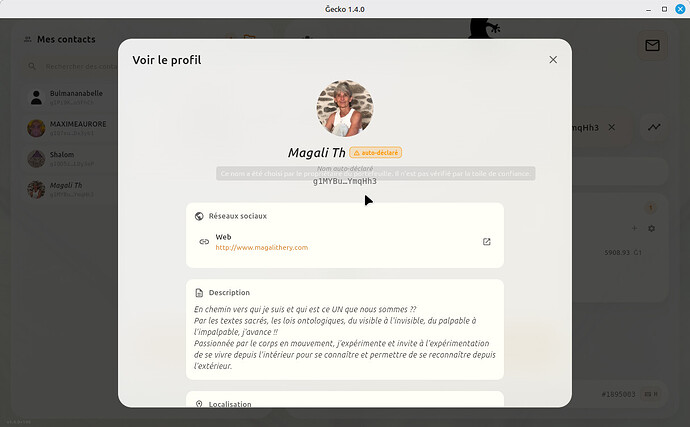The height and width of the screenshot is (427, 690).
Task: Click the Réseaux sociaux globe icon
Action: 199,216
